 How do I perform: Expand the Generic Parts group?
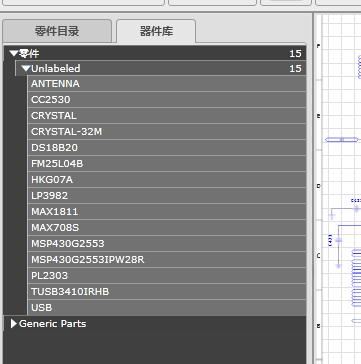14,324
